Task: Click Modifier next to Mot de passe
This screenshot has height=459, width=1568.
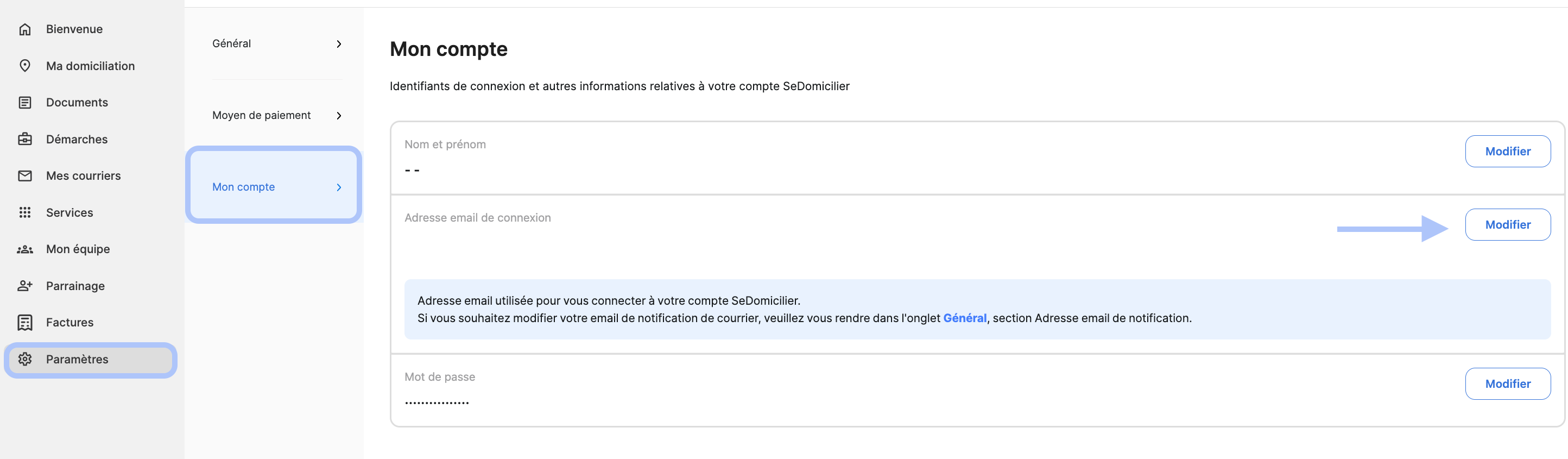Action: [x=1507, y=383]
